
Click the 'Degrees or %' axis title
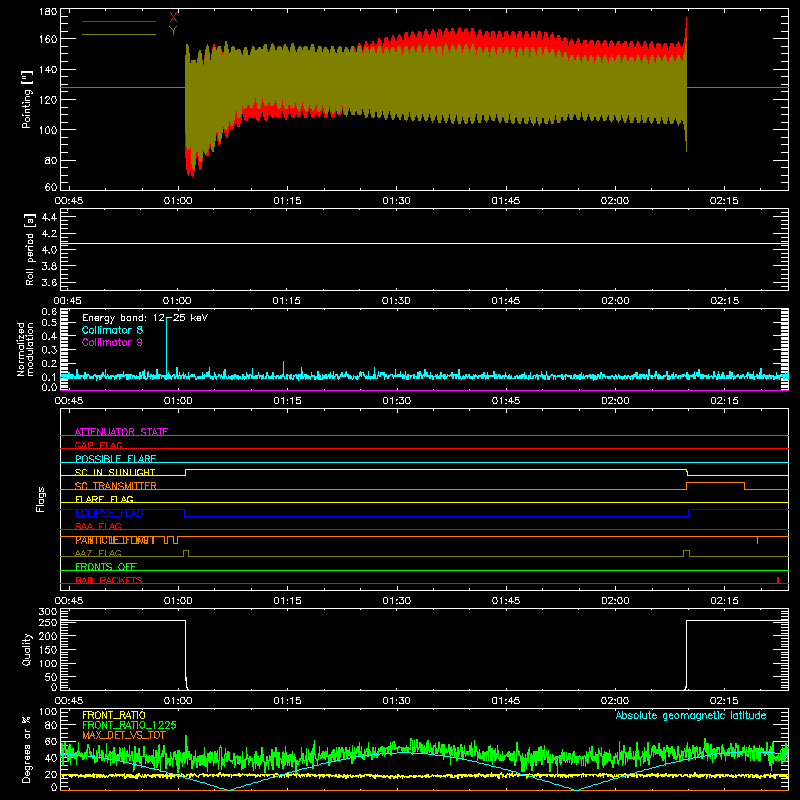click(27, 749)
